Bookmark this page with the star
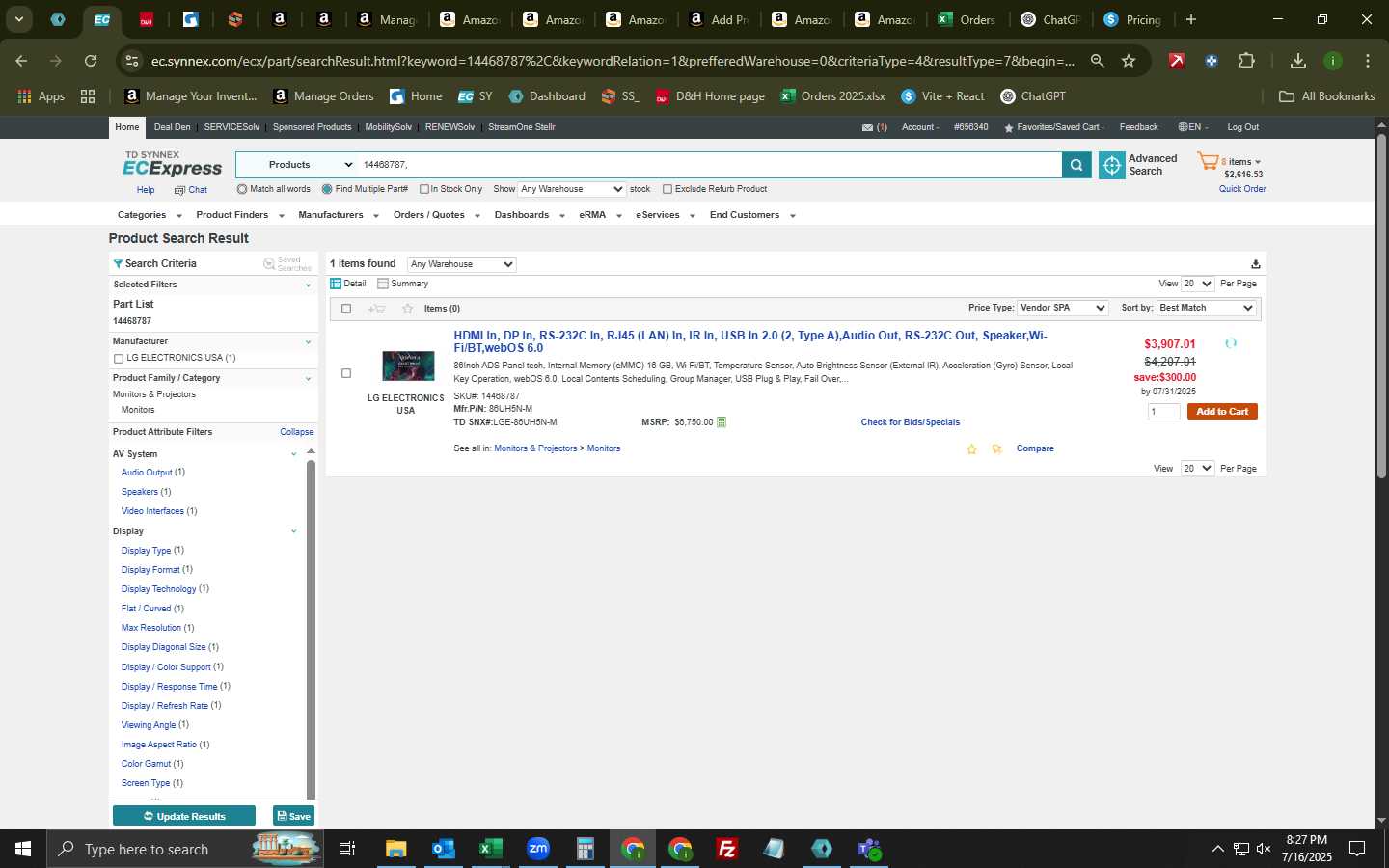This screenshot has width=1389, height=868. click(x=1129, y=61)
